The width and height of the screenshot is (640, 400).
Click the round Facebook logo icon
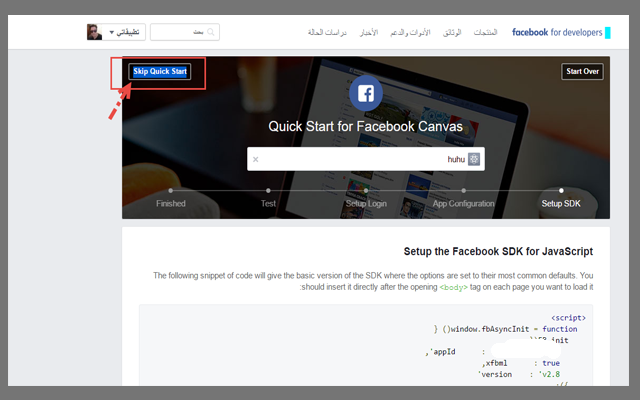pyautogui.click(x=366, y=93)
